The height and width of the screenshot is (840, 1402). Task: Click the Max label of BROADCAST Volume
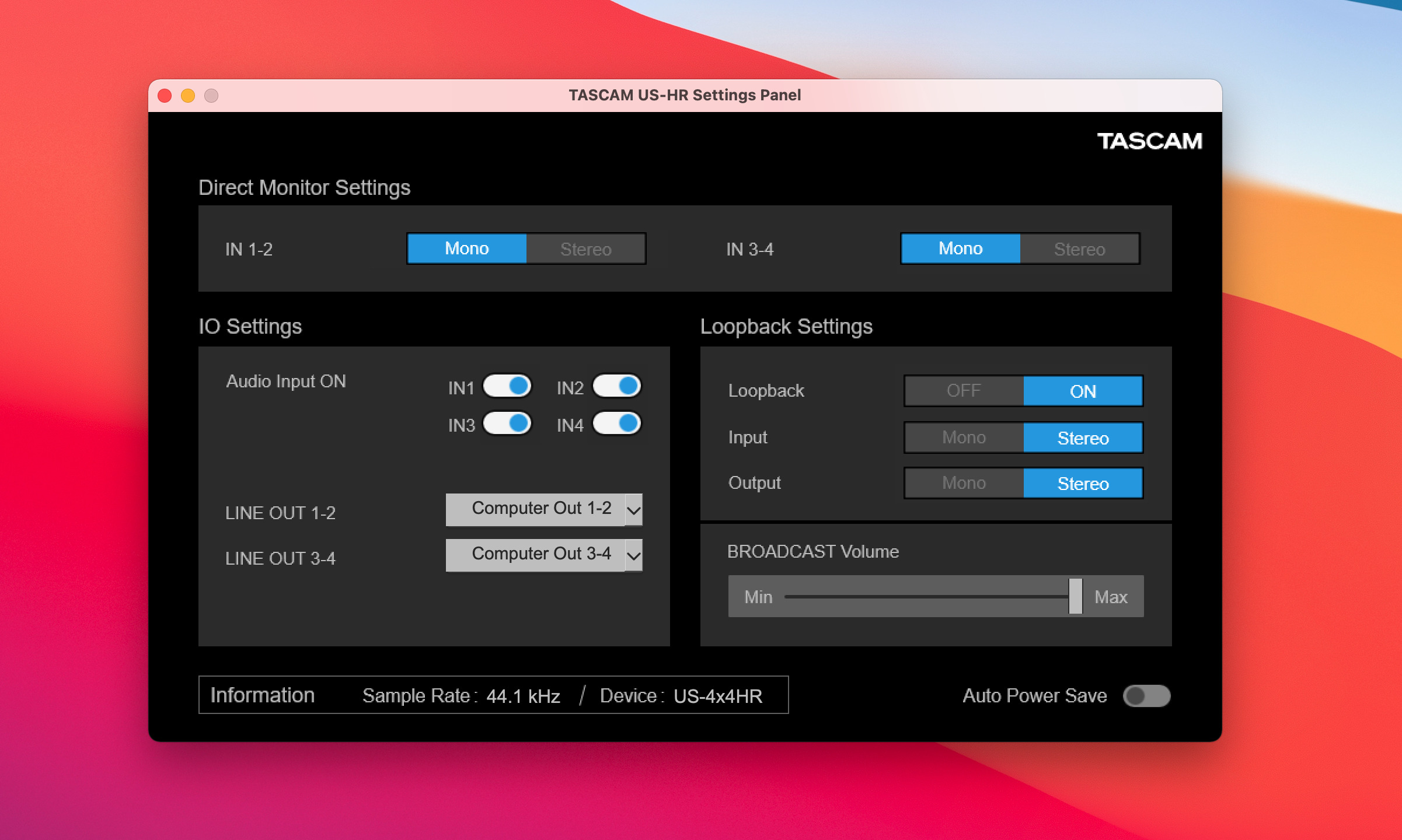pos(1111,597)
